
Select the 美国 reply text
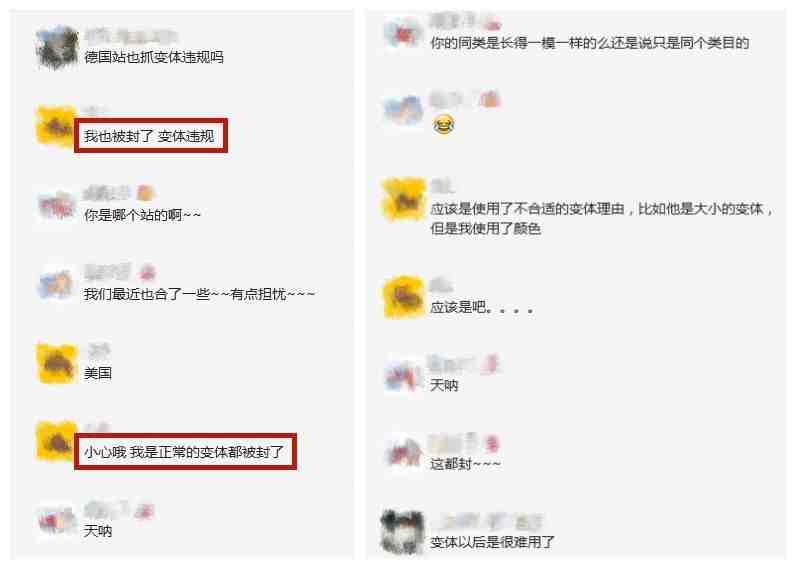97,374
